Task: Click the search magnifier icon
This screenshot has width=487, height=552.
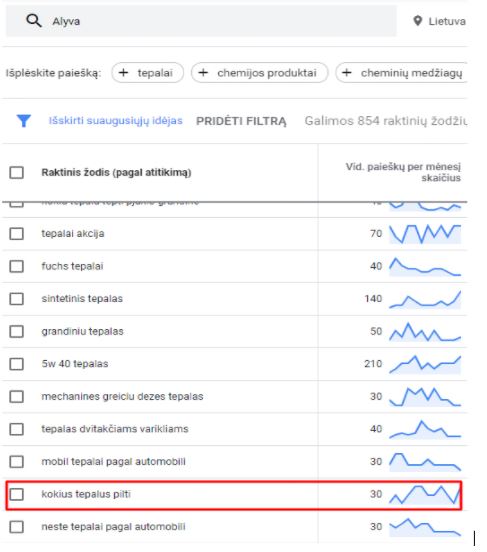Action: click(x=34, y=21)
